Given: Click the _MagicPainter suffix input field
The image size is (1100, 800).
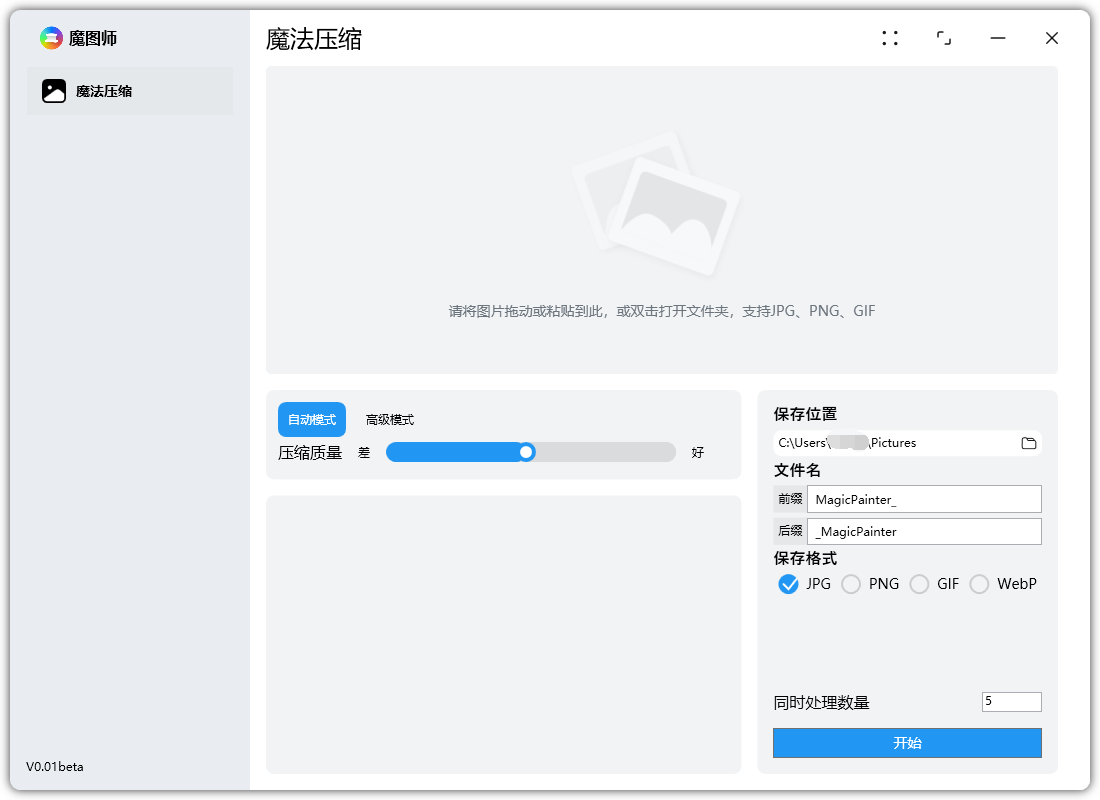Looking at the screenshot, I should [923, 531].
